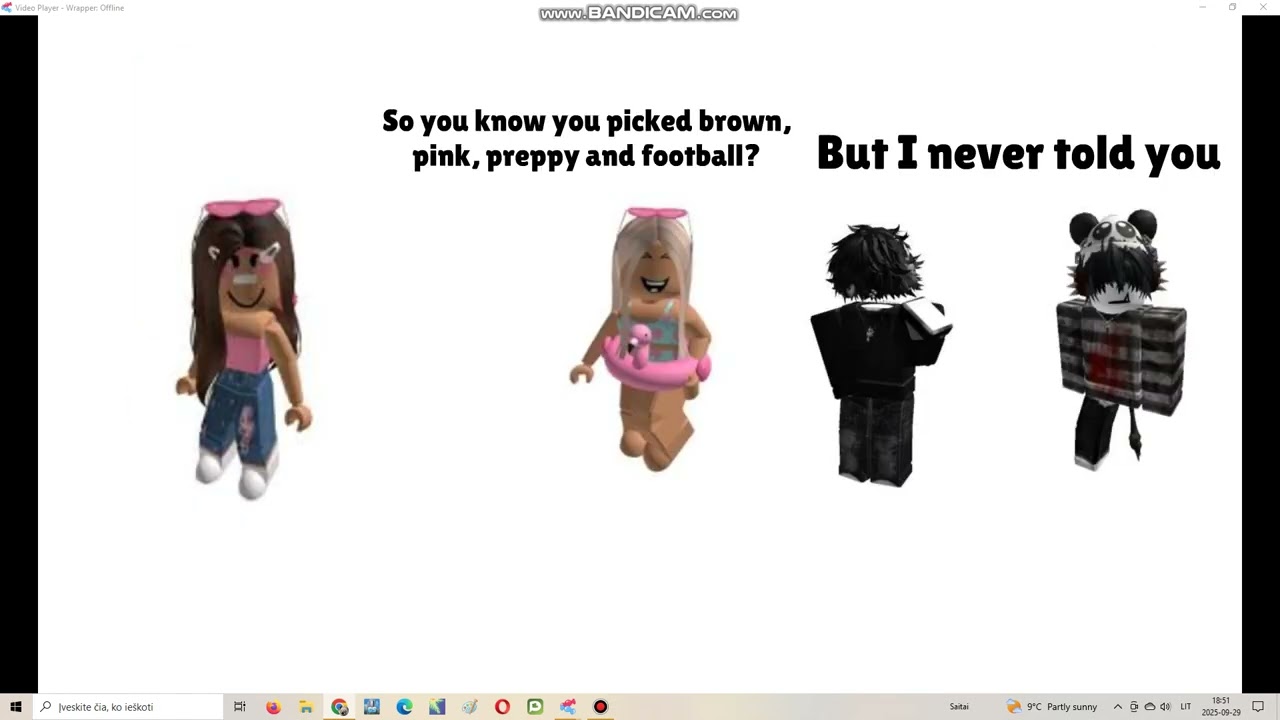The width and height of the screenshot is (1280, 720).
Task: Open File Explorer from the taskbar
Action: pyautogui.click(x=306, y=707)
